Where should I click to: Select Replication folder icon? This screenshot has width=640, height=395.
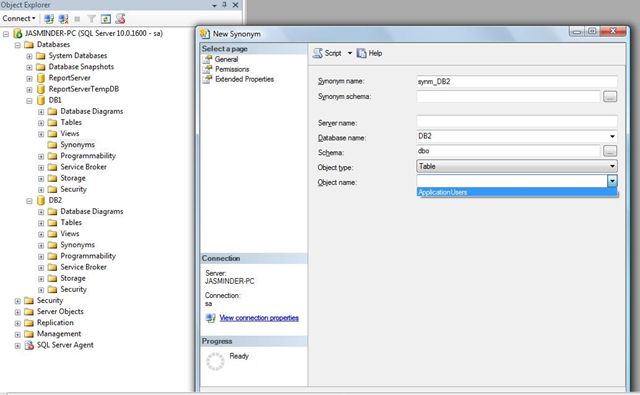(29, 323)
